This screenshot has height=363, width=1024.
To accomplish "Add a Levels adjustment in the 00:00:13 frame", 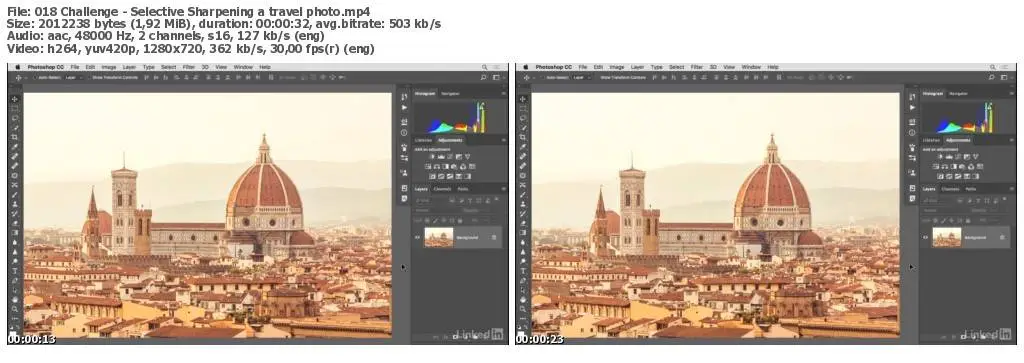I will 441,156.
